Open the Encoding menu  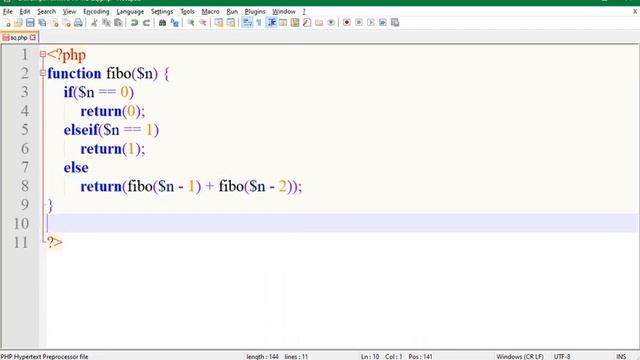(96, 11)
